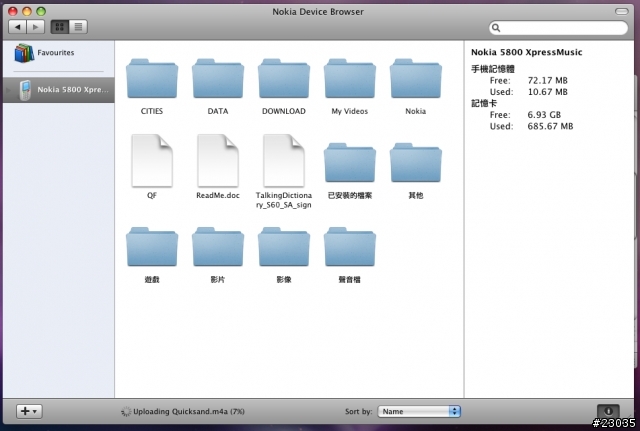Select Nokia 5800 Xpre... in the sidebar

(x=59, y=90)
